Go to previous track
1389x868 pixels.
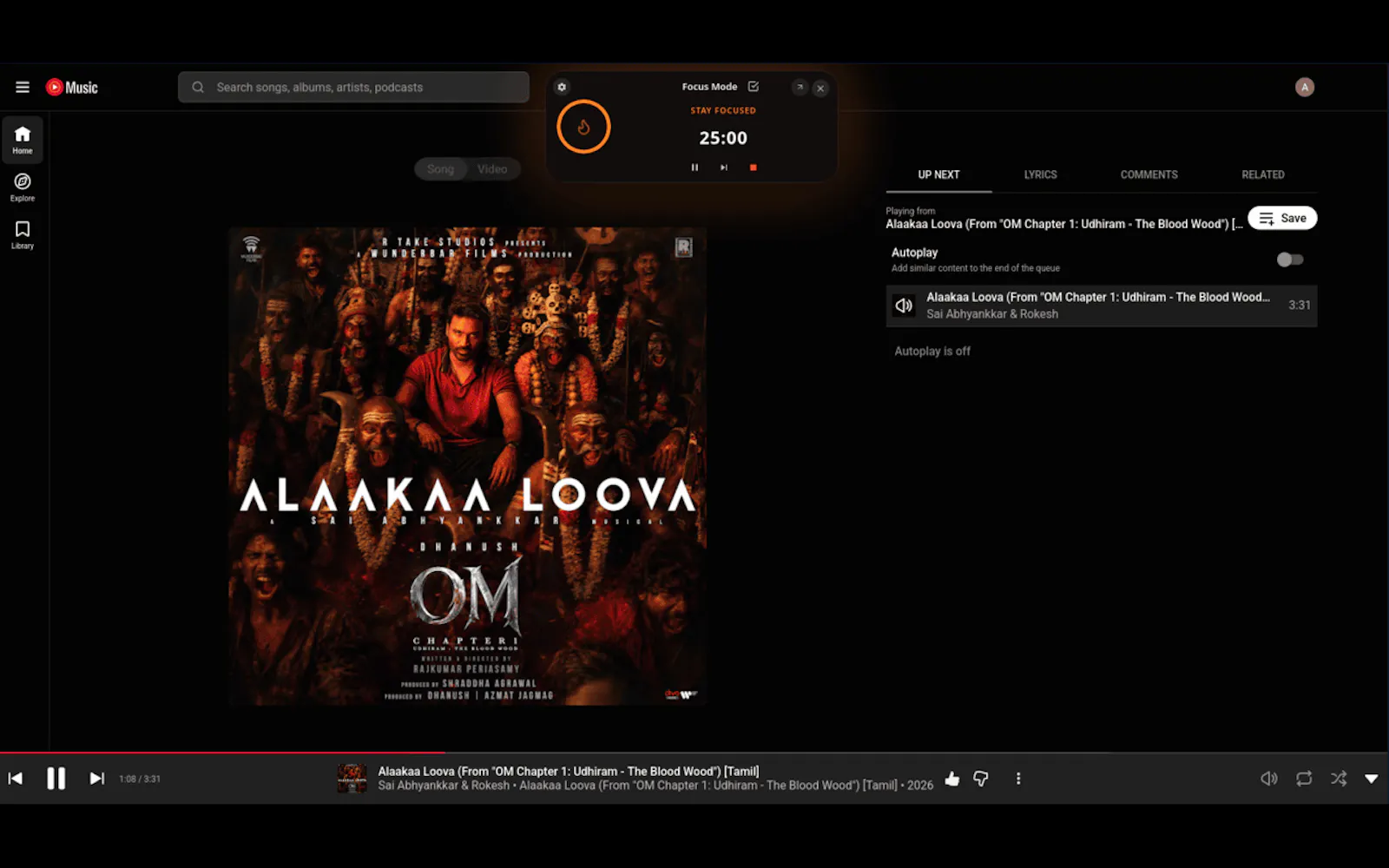(x=16, y=779)
